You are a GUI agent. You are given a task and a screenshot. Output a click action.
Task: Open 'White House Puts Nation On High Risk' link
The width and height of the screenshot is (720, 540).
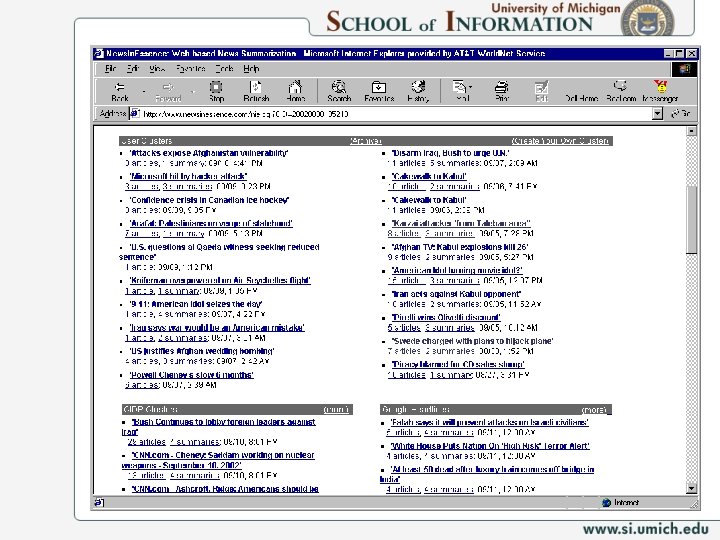click(489, 446)
